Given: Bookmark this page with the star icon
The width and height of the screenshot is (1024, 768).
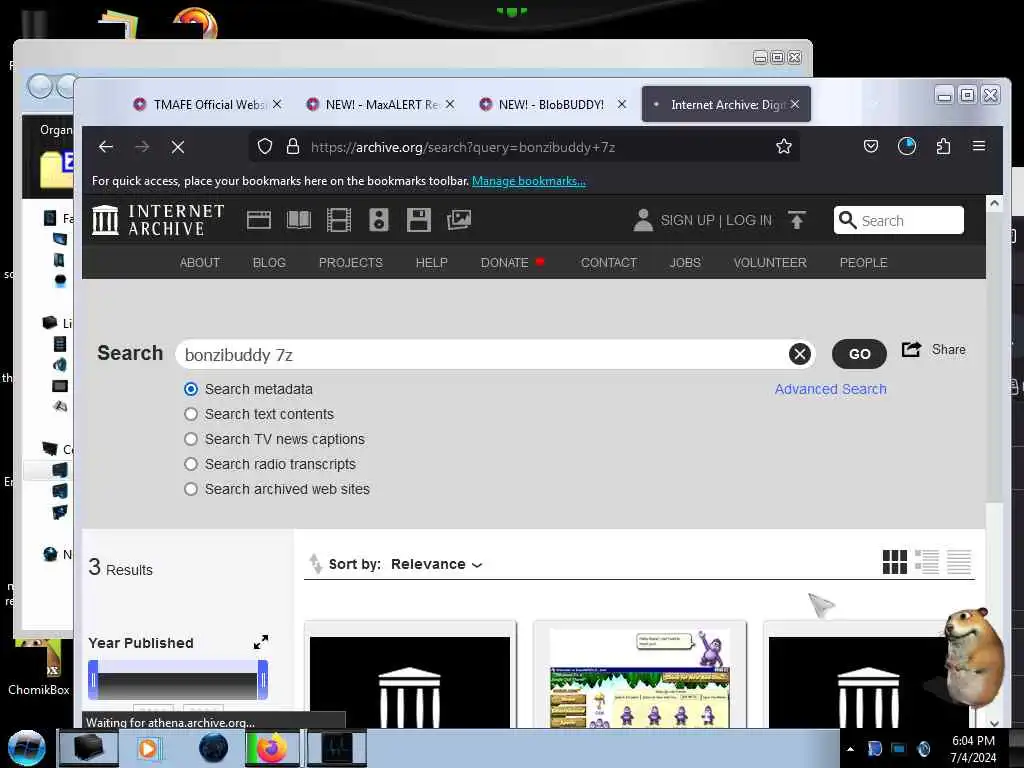Looking at the screenshot, I should (x=784, y=146).
